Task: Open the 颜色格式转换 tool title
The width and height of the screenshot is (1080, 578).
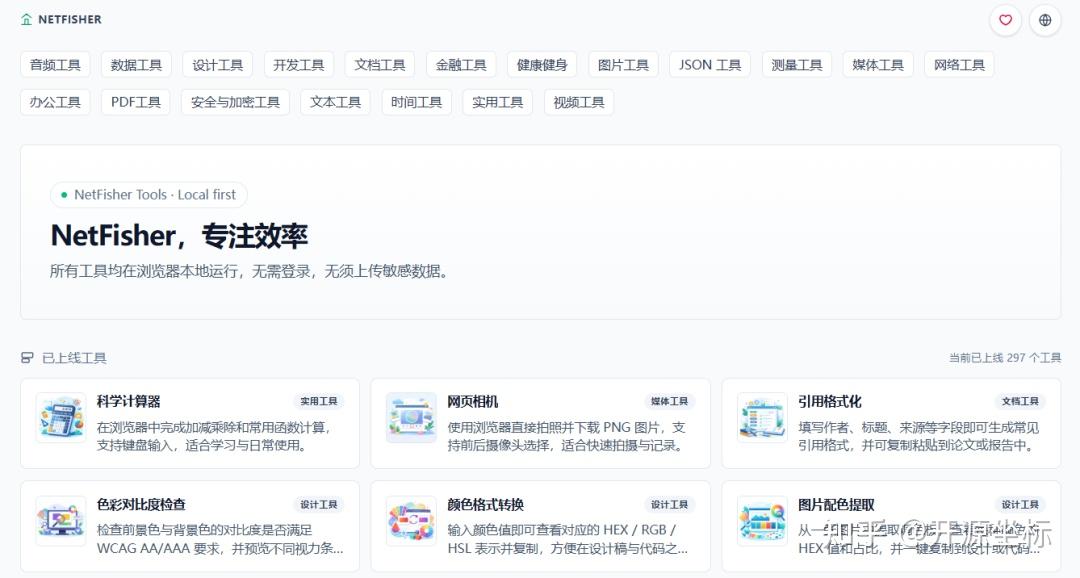Action: pos(486,504)
